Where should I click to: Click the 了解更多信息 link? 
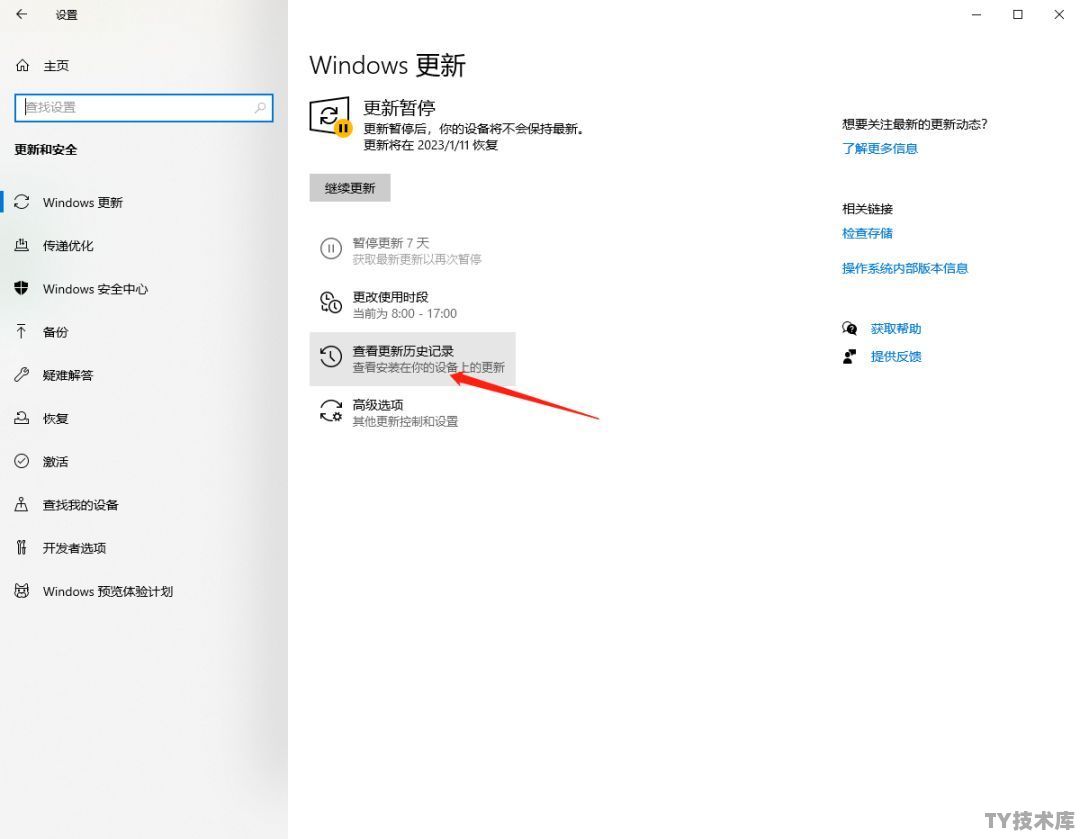click(880, 148)
